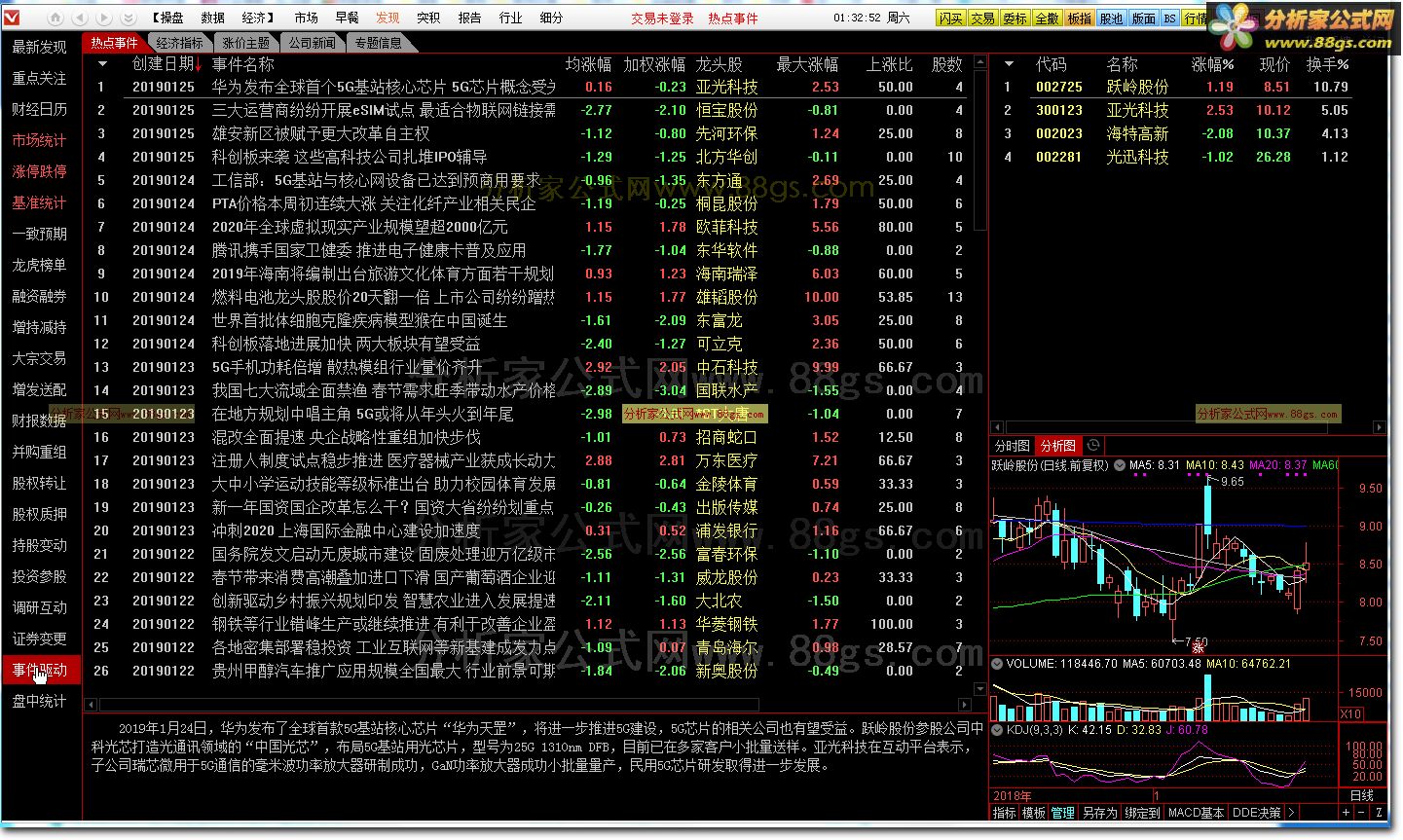The width and height of the screenshot is (1403, 840).
Task: Click the 指标 tab below the chart
Action: pos(1004,813)
